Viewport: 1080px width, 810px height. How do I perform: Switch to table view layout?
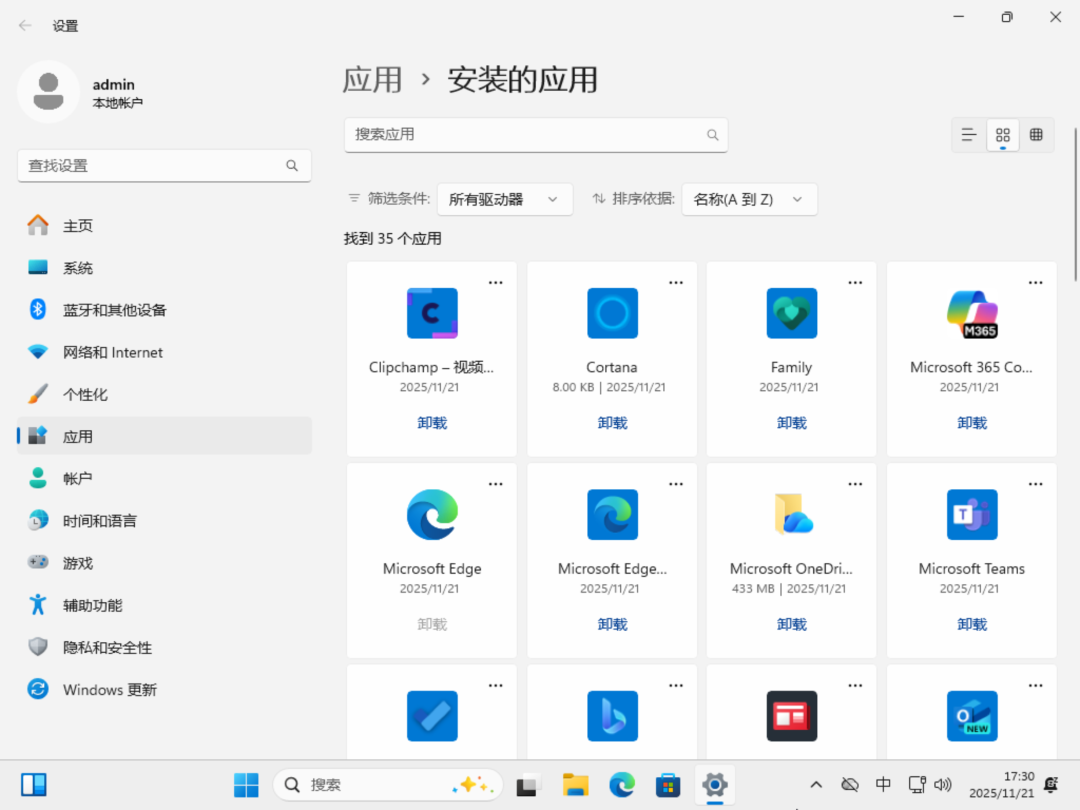(1036, 135)
